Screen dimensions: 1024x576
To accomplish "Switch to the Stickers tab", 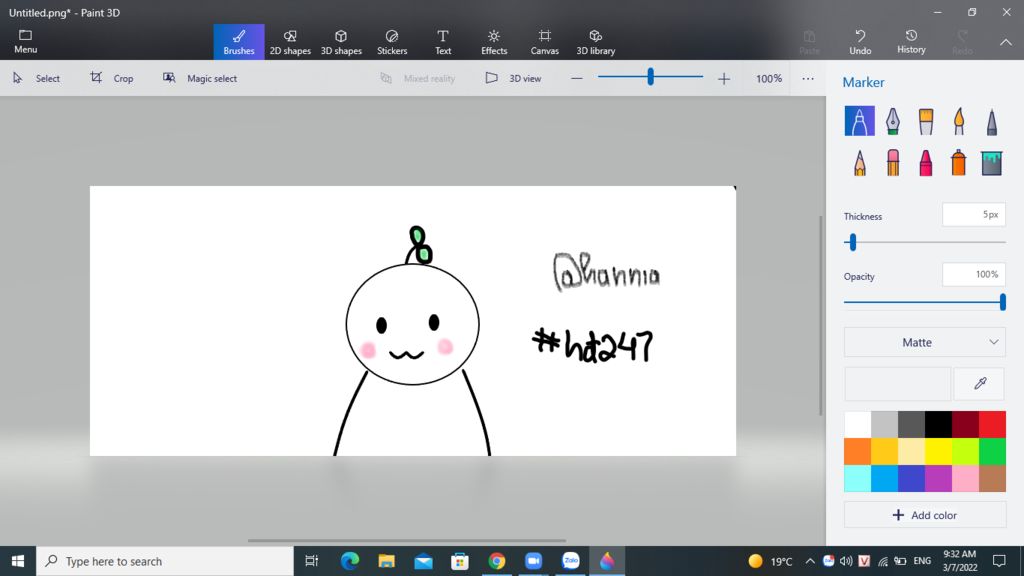I will point(392,42).
